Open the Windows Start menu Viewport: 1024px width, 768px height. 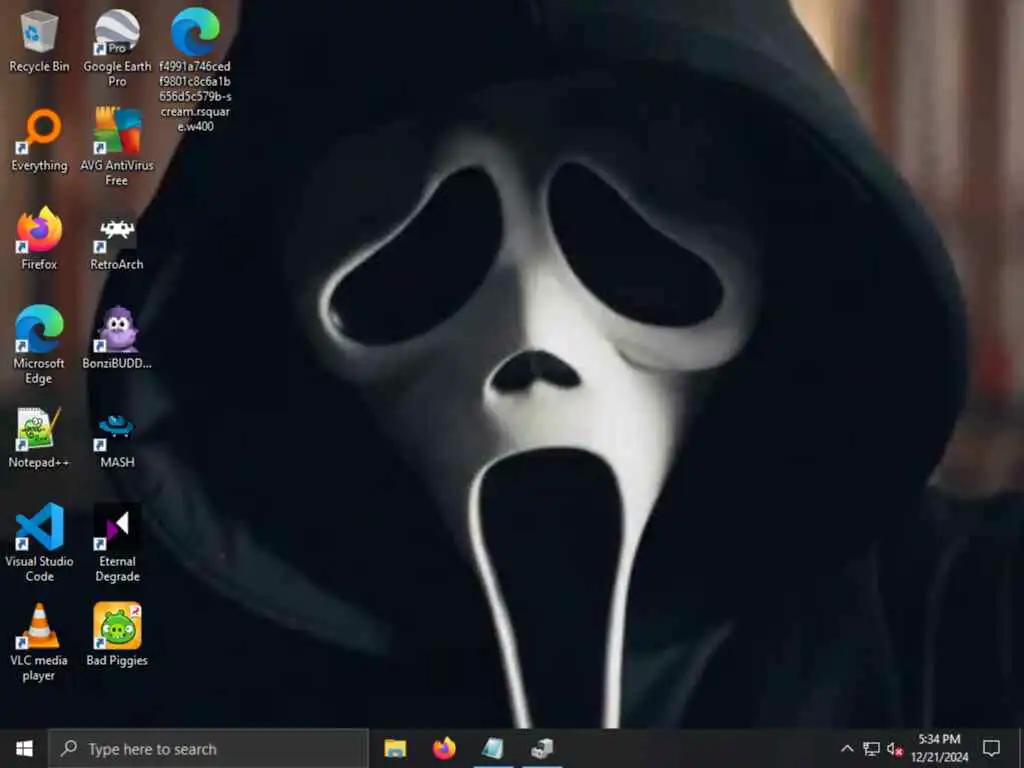(24, 748)
